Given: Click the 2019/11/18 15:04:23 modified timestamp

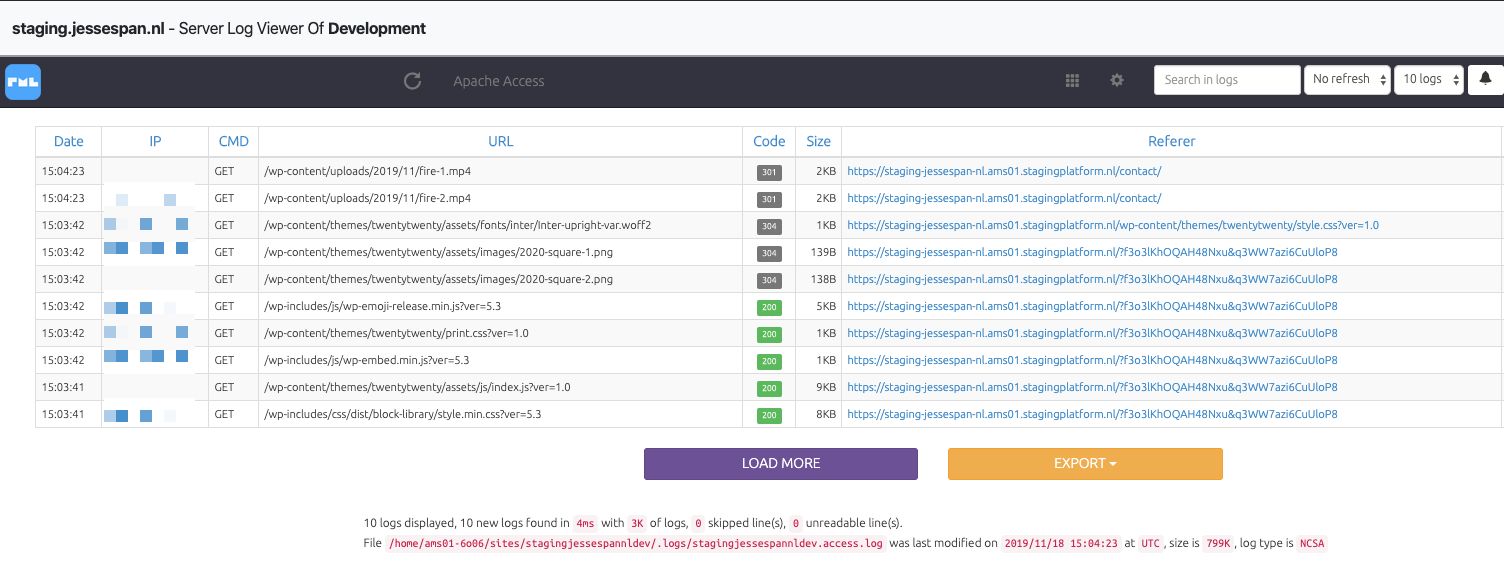Looking at the screenshot, I should click(1060, 544).
